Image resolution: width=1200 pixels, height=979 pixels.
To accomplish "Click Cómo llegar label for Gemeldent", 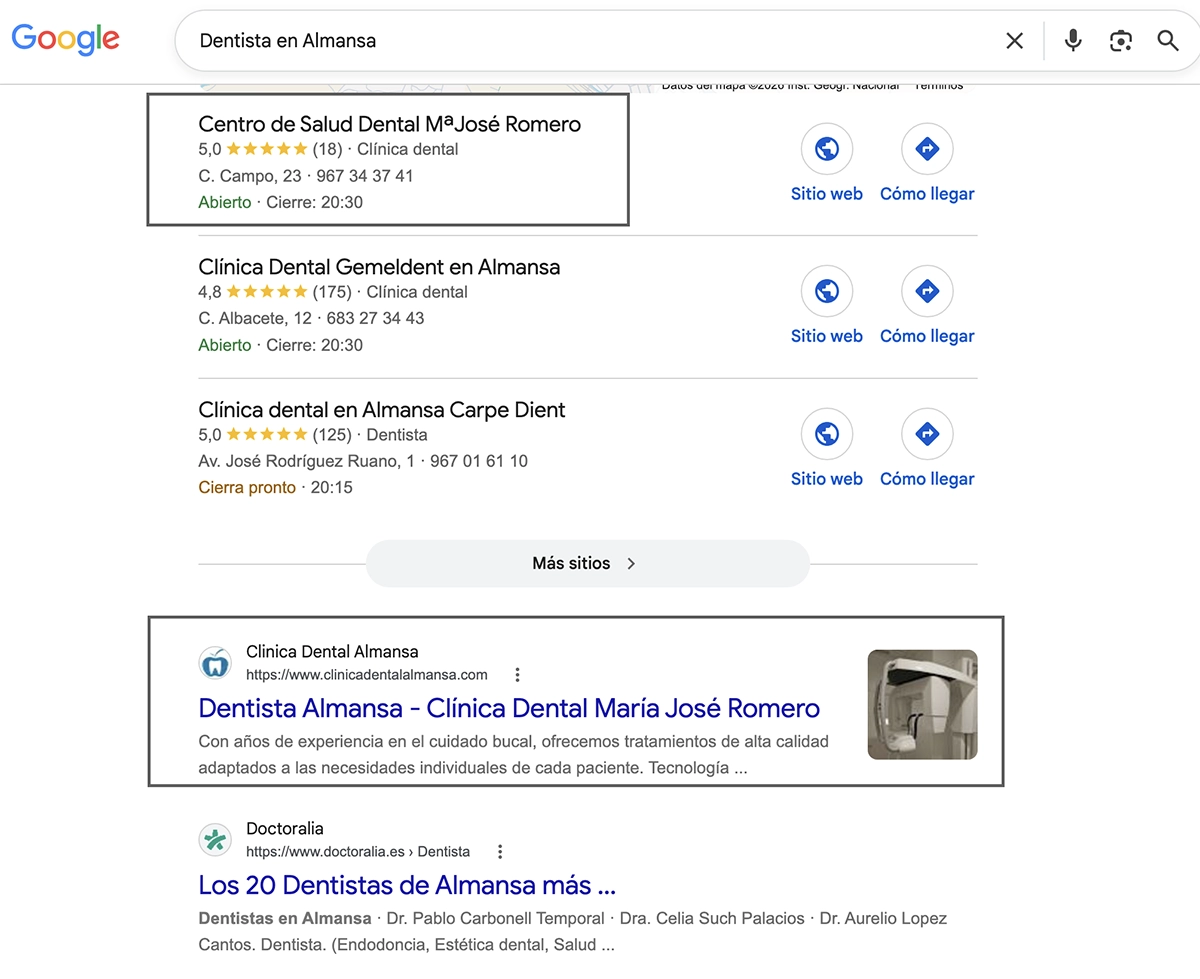I will [927, 336].
